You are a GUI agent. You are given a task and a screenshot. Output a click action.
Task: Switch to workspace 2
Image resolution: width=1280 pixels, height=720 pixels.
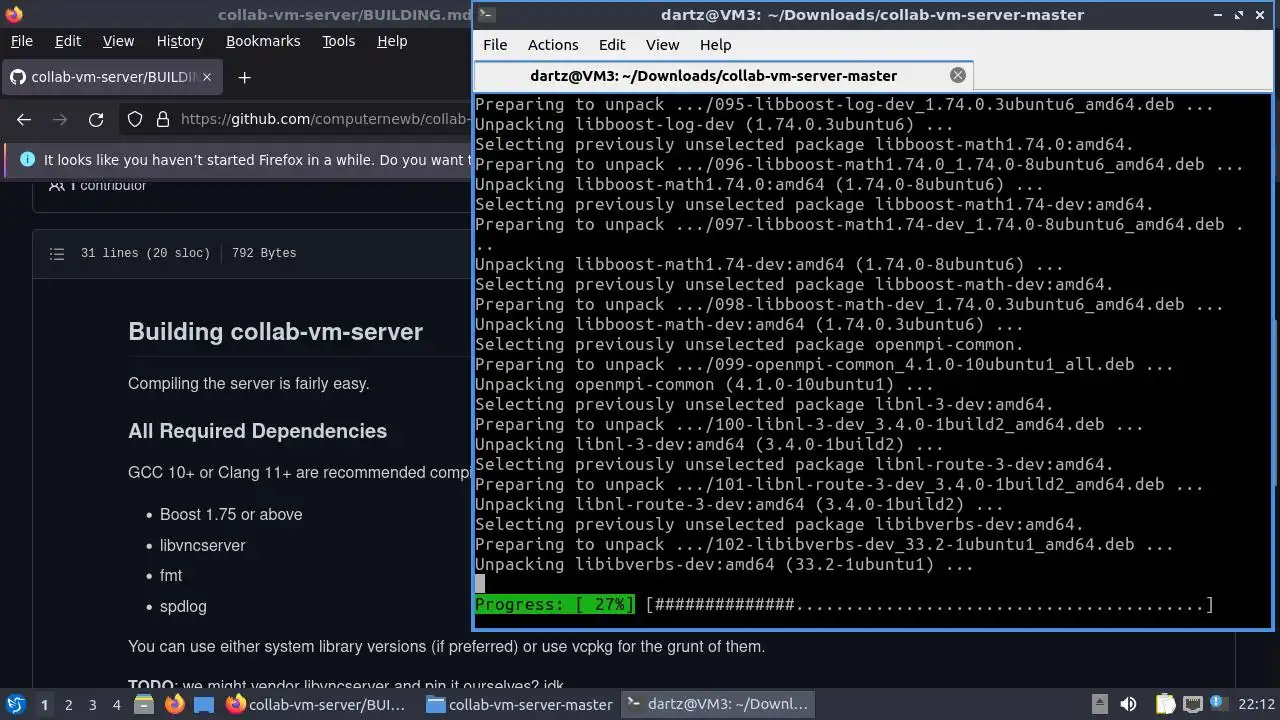(68, 705)
